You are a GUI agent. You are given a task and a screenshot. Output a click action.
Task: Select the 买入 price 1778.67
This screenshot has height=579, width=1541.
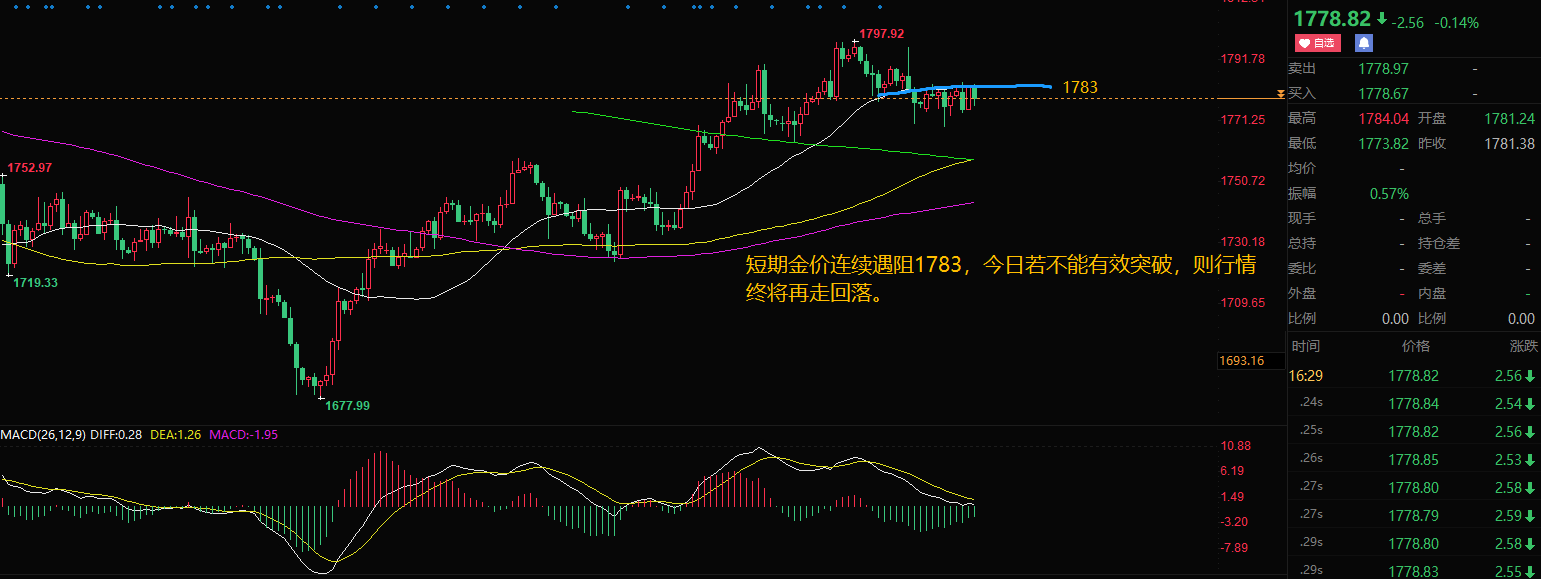tap(1383, 93)
